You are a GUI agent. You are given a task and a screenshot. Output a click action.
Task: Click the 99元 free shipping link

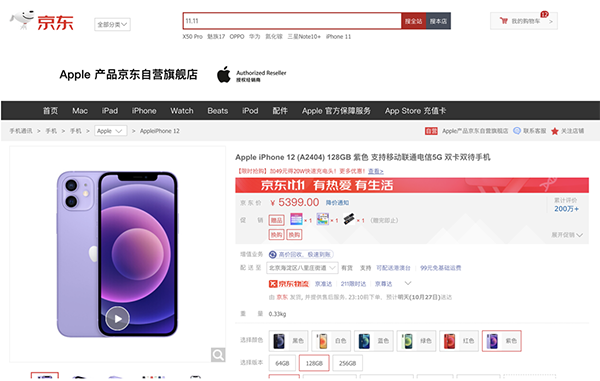(x=440, y=268)
